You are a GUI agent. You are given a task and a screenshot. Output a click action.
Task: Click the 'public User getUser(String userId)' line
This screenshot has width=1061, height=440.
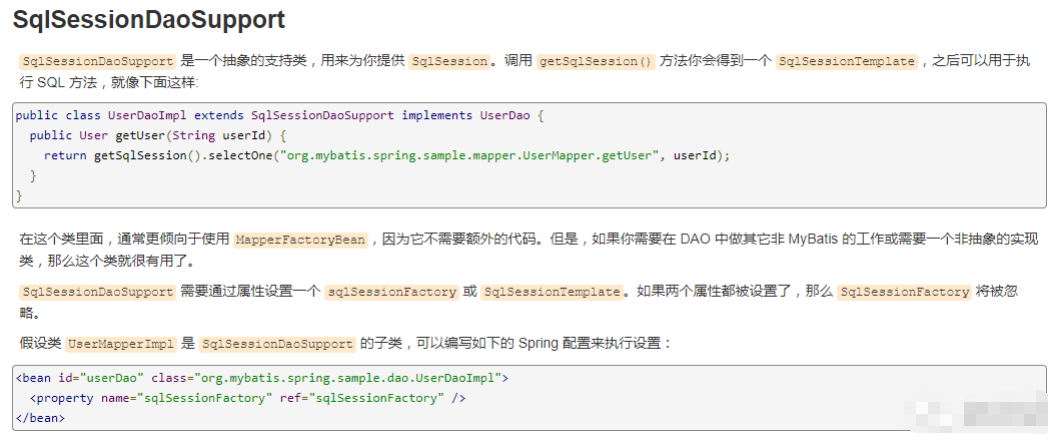pos(158,135)
